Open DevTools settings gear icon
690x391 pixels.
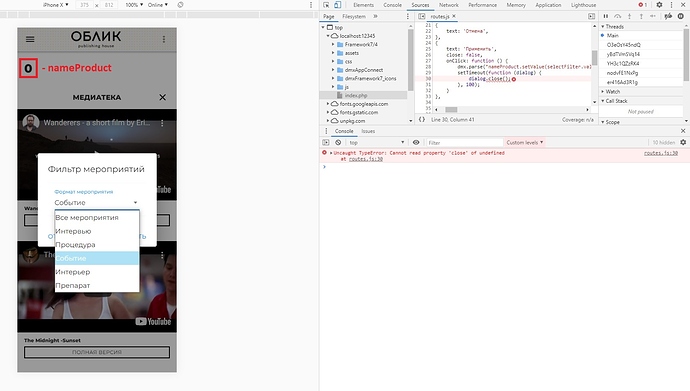(659, 5)
